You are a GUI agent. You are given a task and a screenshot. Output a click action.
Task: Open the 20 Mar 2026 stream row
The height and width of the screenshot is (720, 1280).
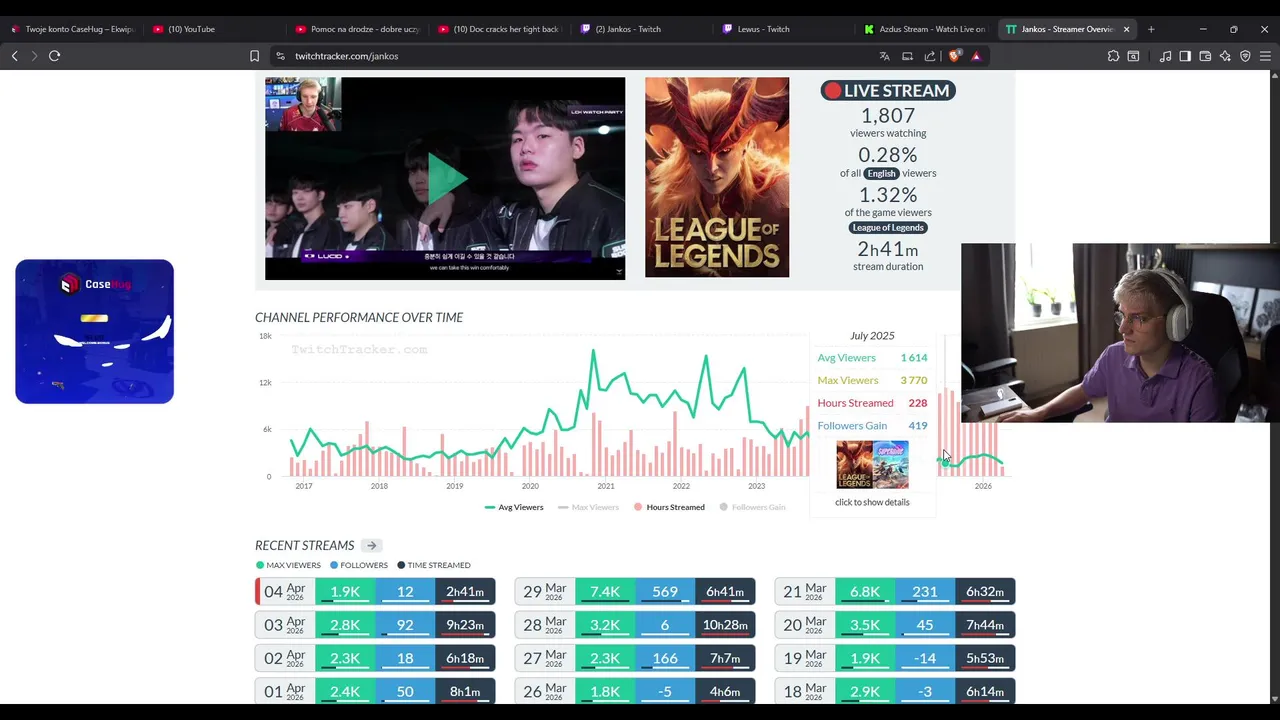[895, 625]
